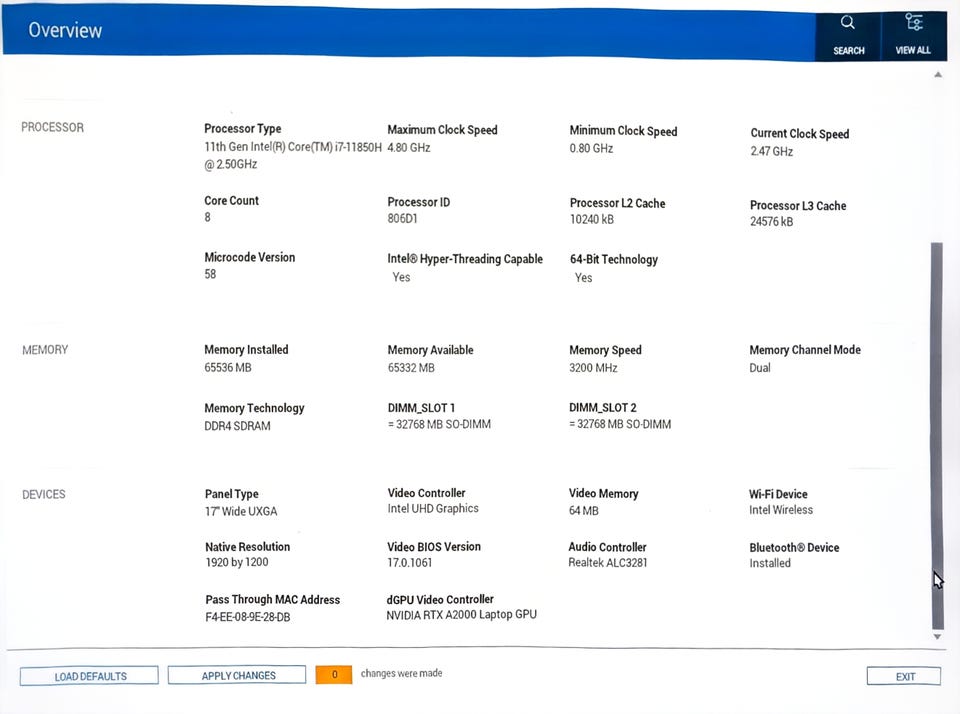Click the Load Defaults button
960x714 pixels.
89,676
